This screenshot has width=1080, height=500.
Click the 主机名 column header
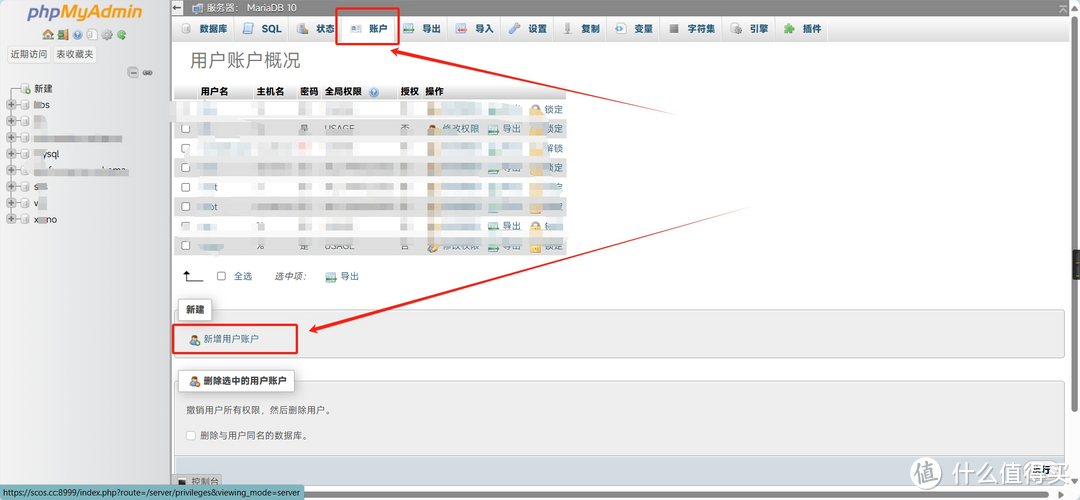pyautogui.click(x=270, y=92)
